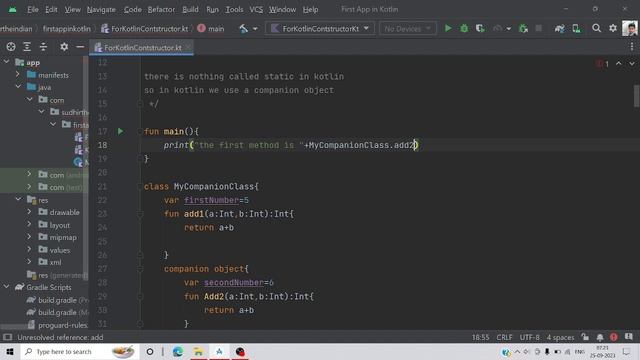Run main function from gutter arrow
The width and height of the screenshot is (640, 360).
point(120,131)
